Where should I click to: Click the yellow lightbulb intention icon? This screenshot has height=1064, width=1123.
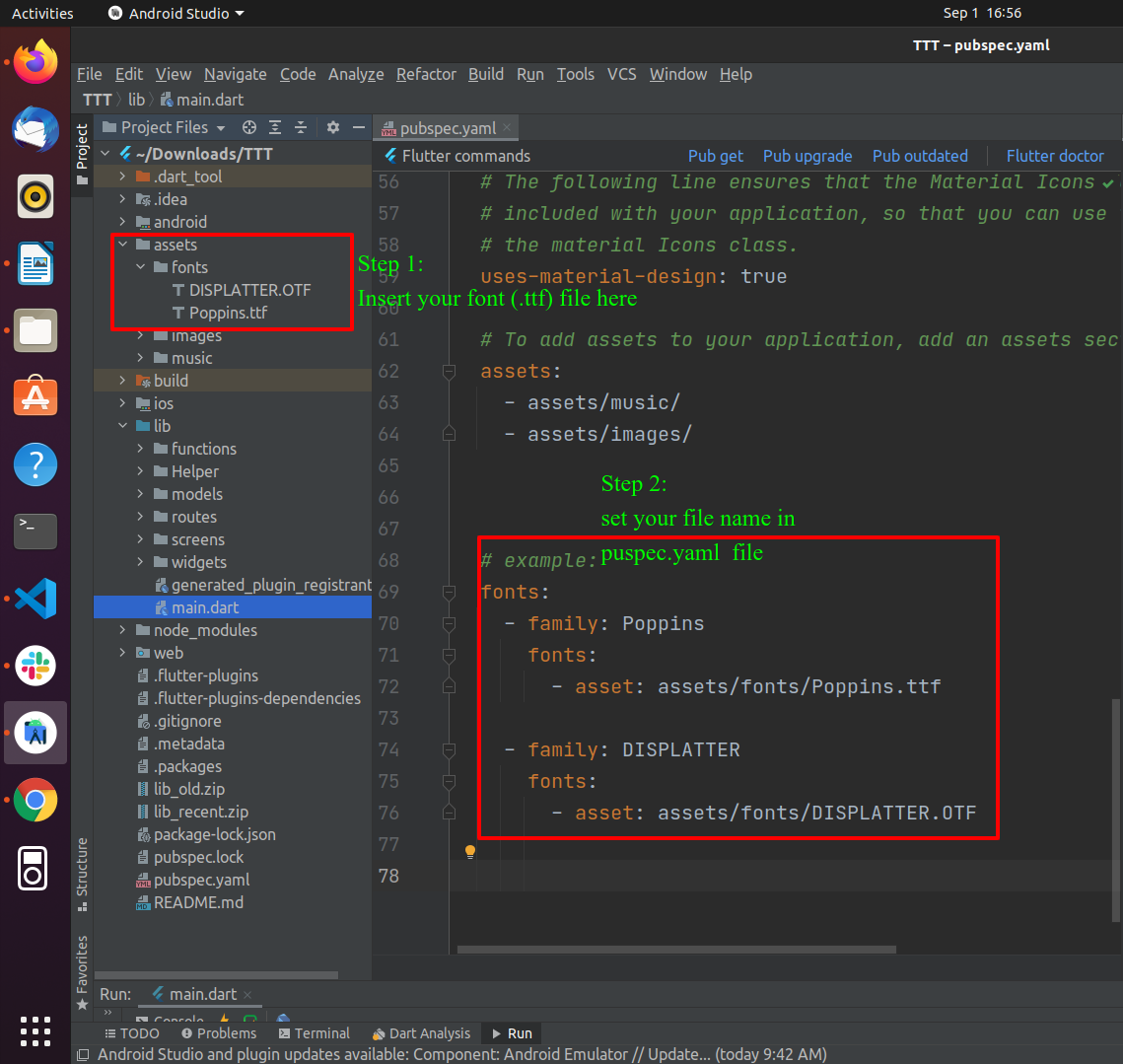tap(470, 851)
